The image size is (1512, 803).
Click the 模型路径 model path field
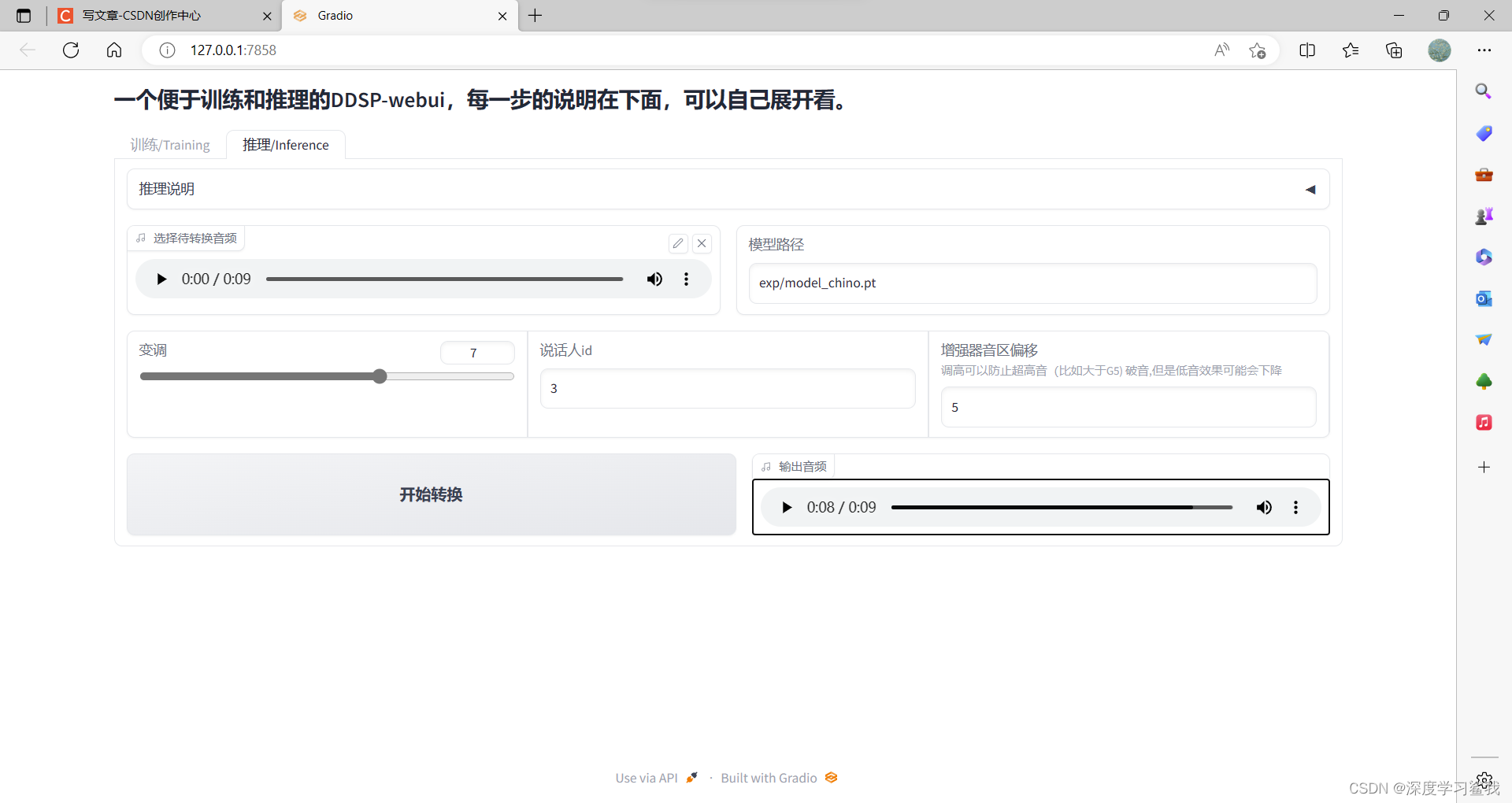click(x=1032, y=283)
